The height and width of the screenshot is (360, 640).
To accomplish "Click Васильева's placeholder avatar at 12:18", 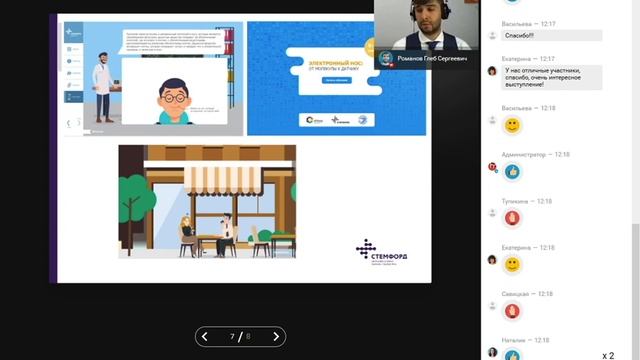I will click(x=492, y=120).
